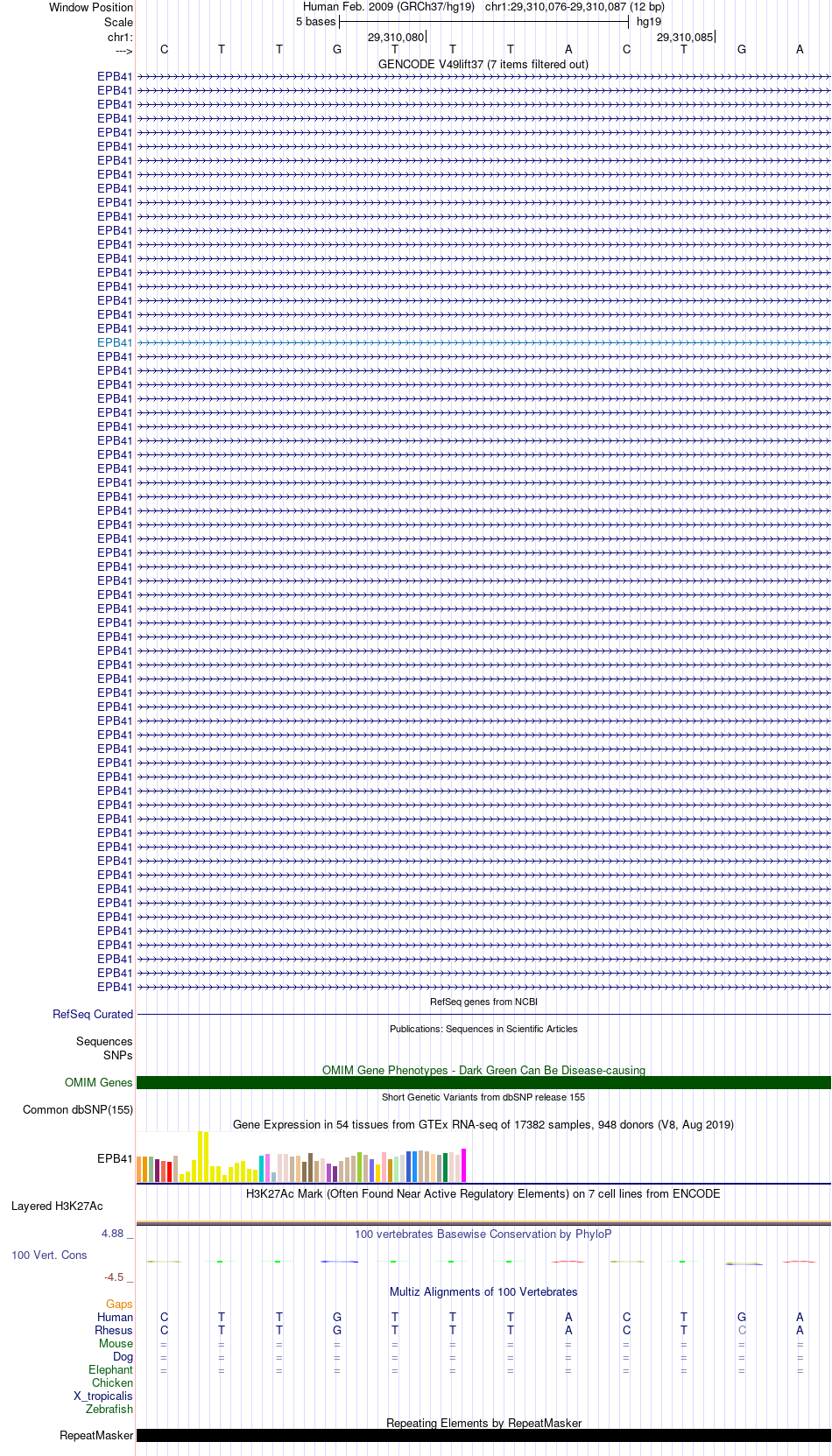Viewport: 832px width, 1456px height.
Task: Select the Elephant alignment row label
Action: coord(110,1369)
